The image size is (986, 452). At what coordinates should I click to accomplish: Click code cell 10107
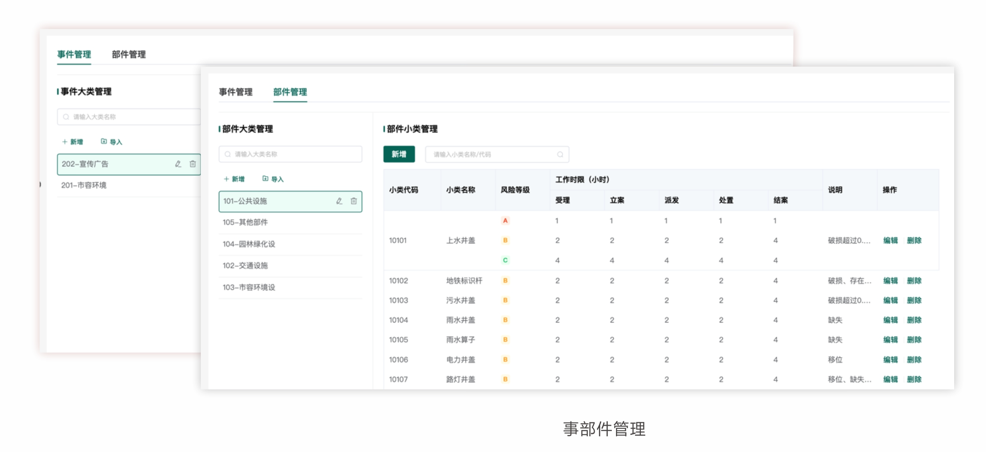click(398, 379)
